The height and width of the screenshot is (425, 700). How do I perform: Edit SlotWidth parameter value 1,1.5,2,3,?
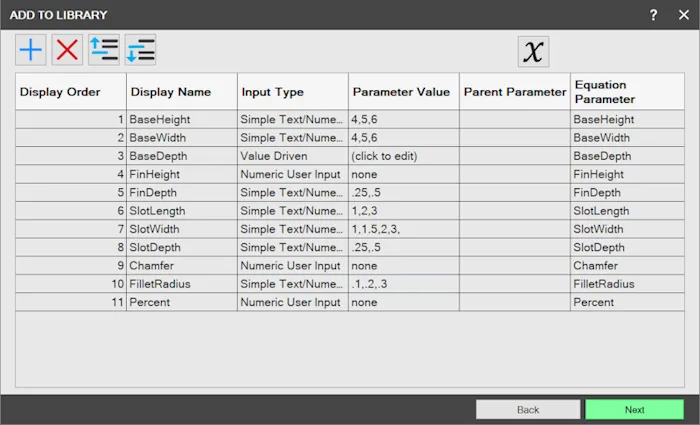coord(404,229)
